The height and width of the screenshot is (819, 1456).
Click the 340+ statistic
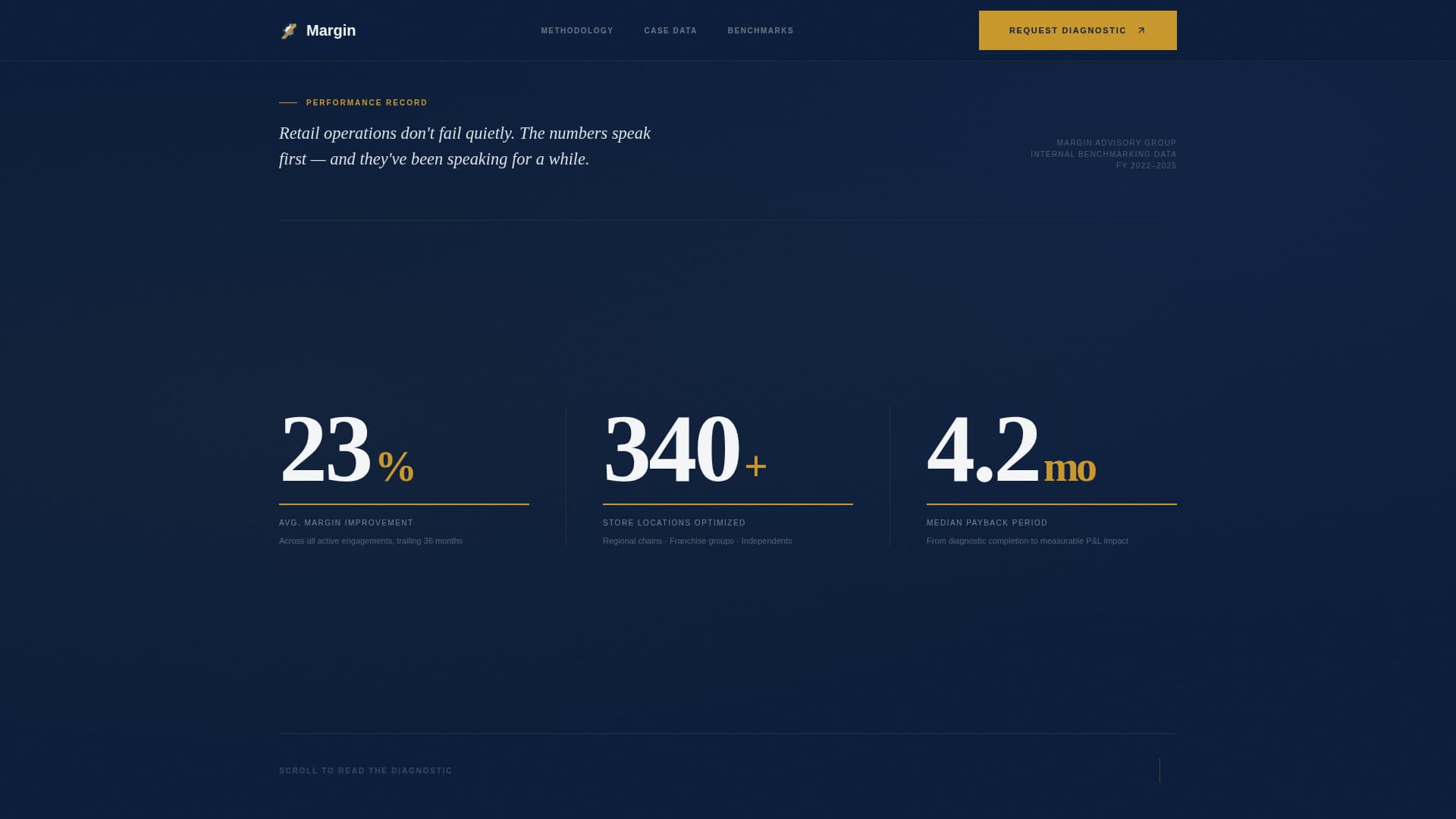685,449
